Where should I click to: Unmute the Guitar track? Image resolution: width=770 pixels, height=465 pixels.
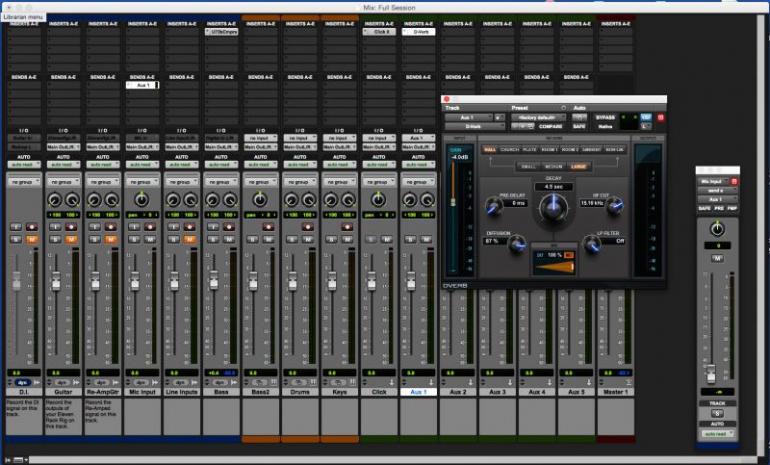[72, 239]
